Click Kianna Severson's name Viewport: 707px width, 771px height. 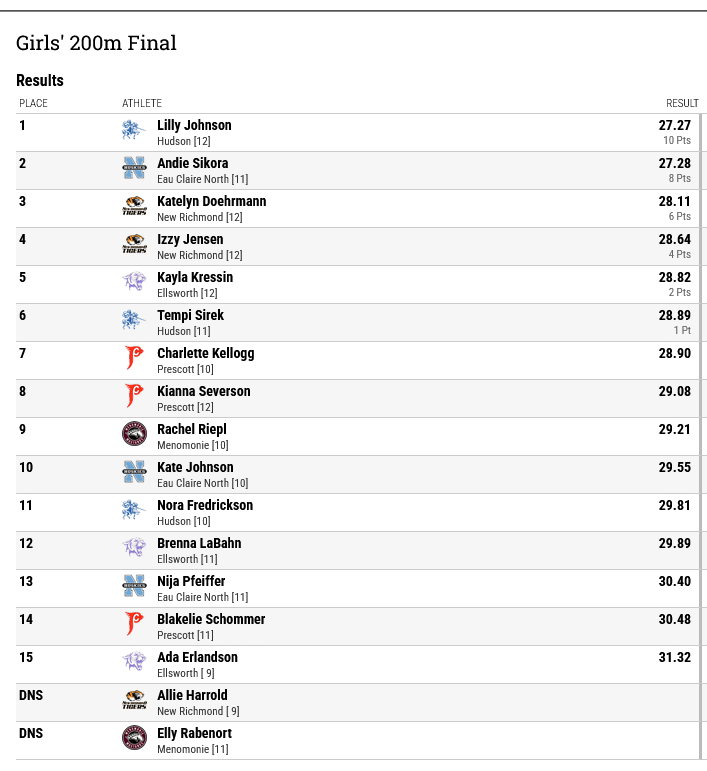pyautogui.click(x=204, y=391)
